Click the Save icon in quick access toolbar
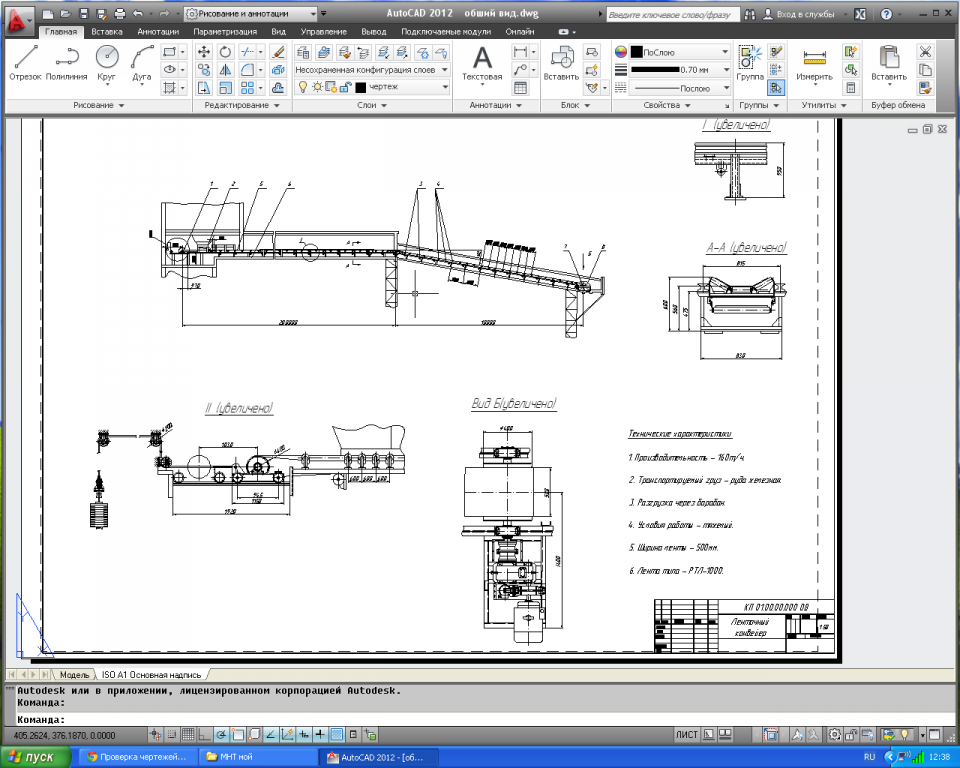This screenshot has width=960, height=768. [84, 13]
